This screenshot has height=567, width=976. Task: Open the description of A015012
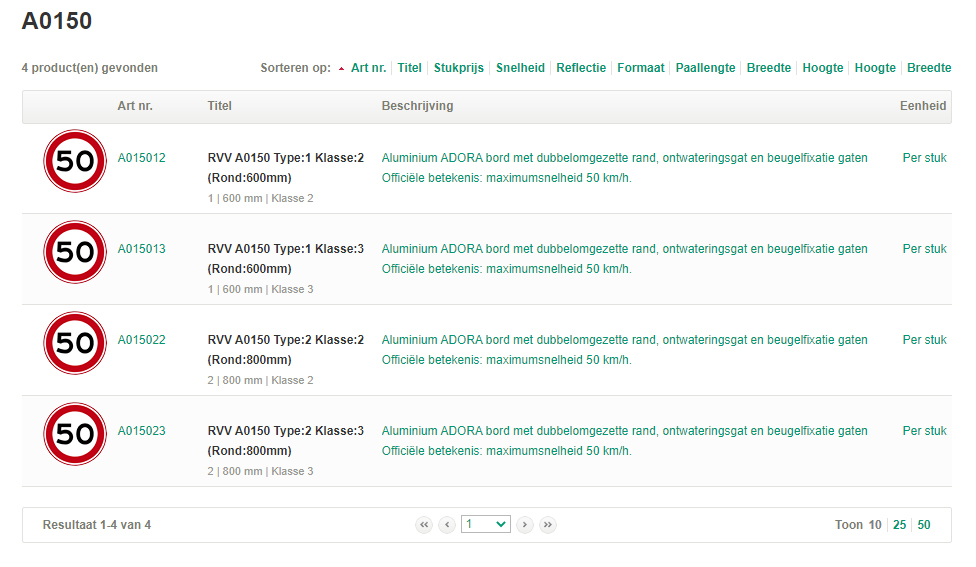point(624,167)
